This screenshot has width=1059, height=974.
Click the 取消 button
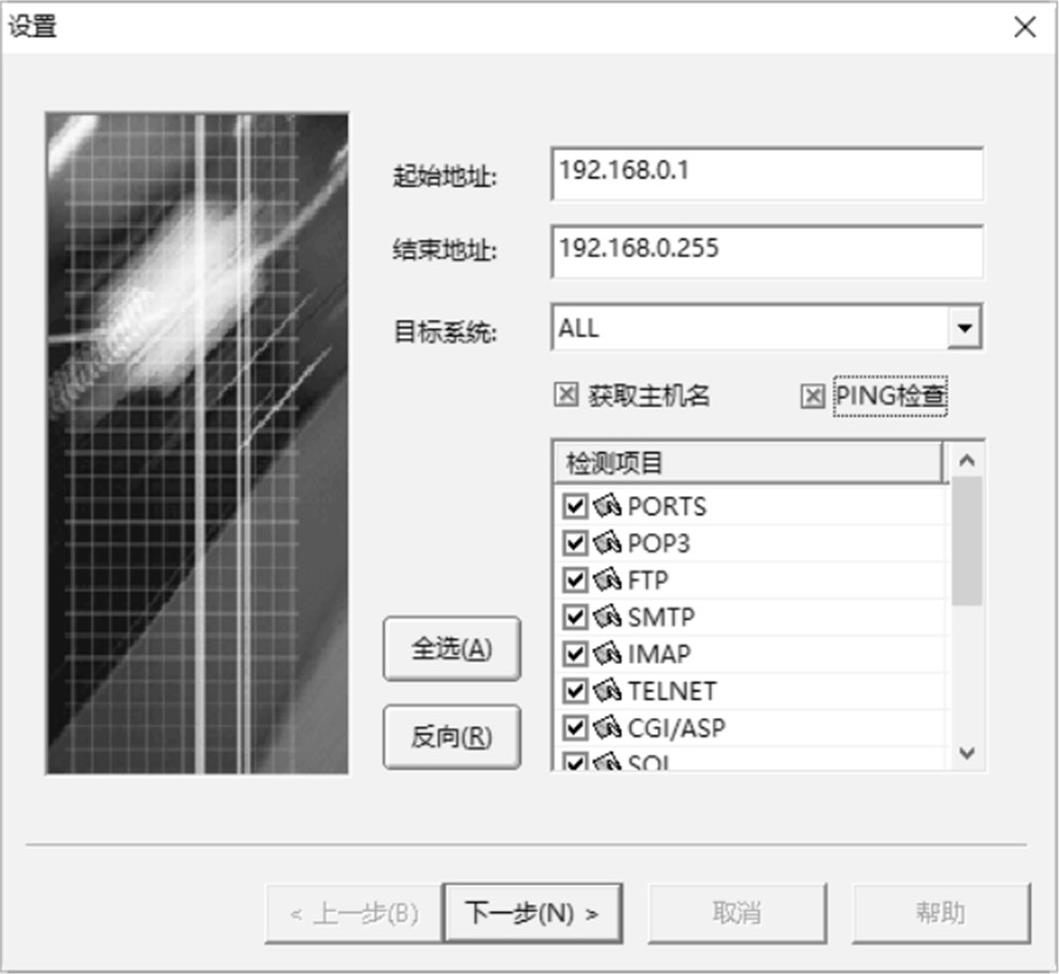[738, 913]
